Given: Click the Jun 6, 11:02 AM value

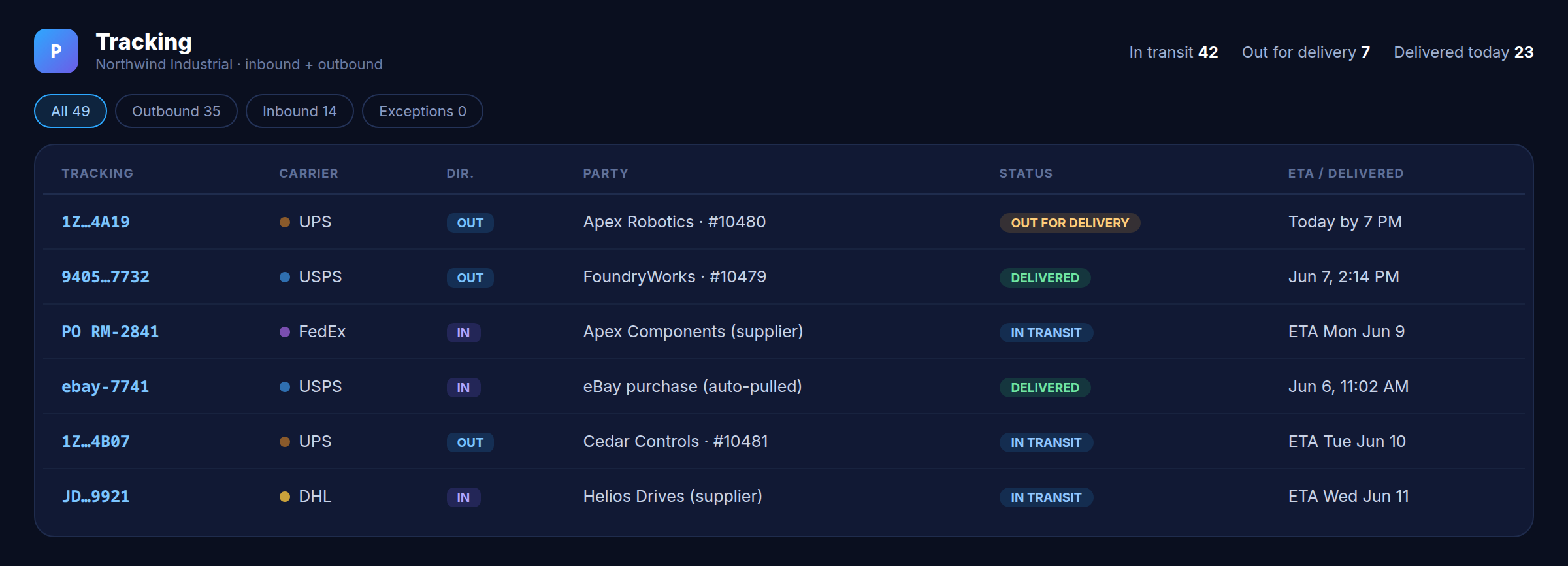Looking at the screenshot, I should tap(1348, 387).
